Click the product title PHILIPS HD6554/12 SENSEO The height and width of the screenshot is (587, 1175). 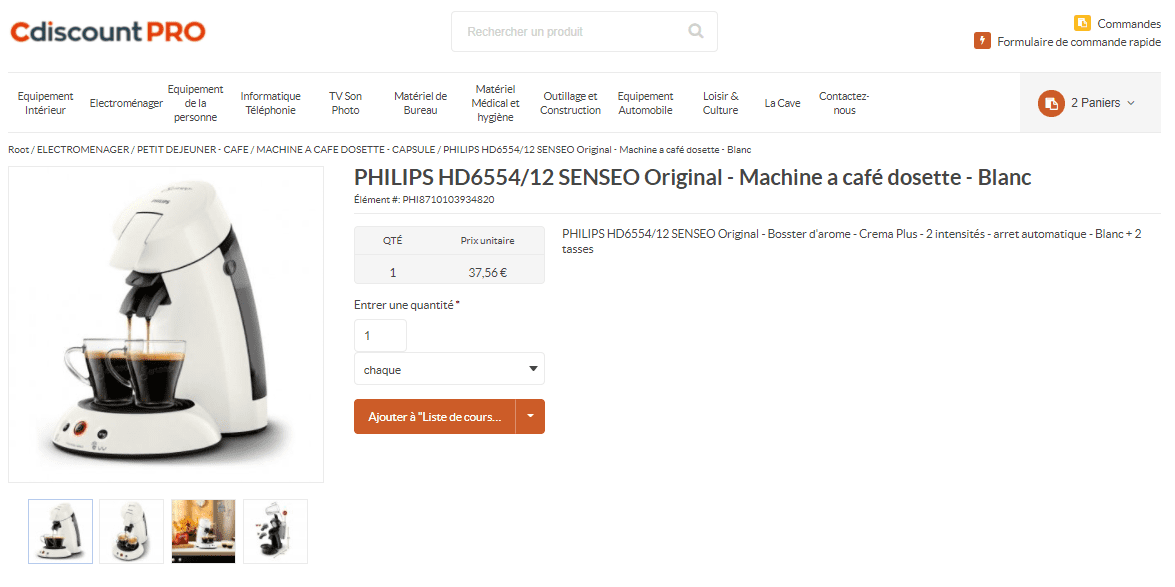[x=693, y=178]
